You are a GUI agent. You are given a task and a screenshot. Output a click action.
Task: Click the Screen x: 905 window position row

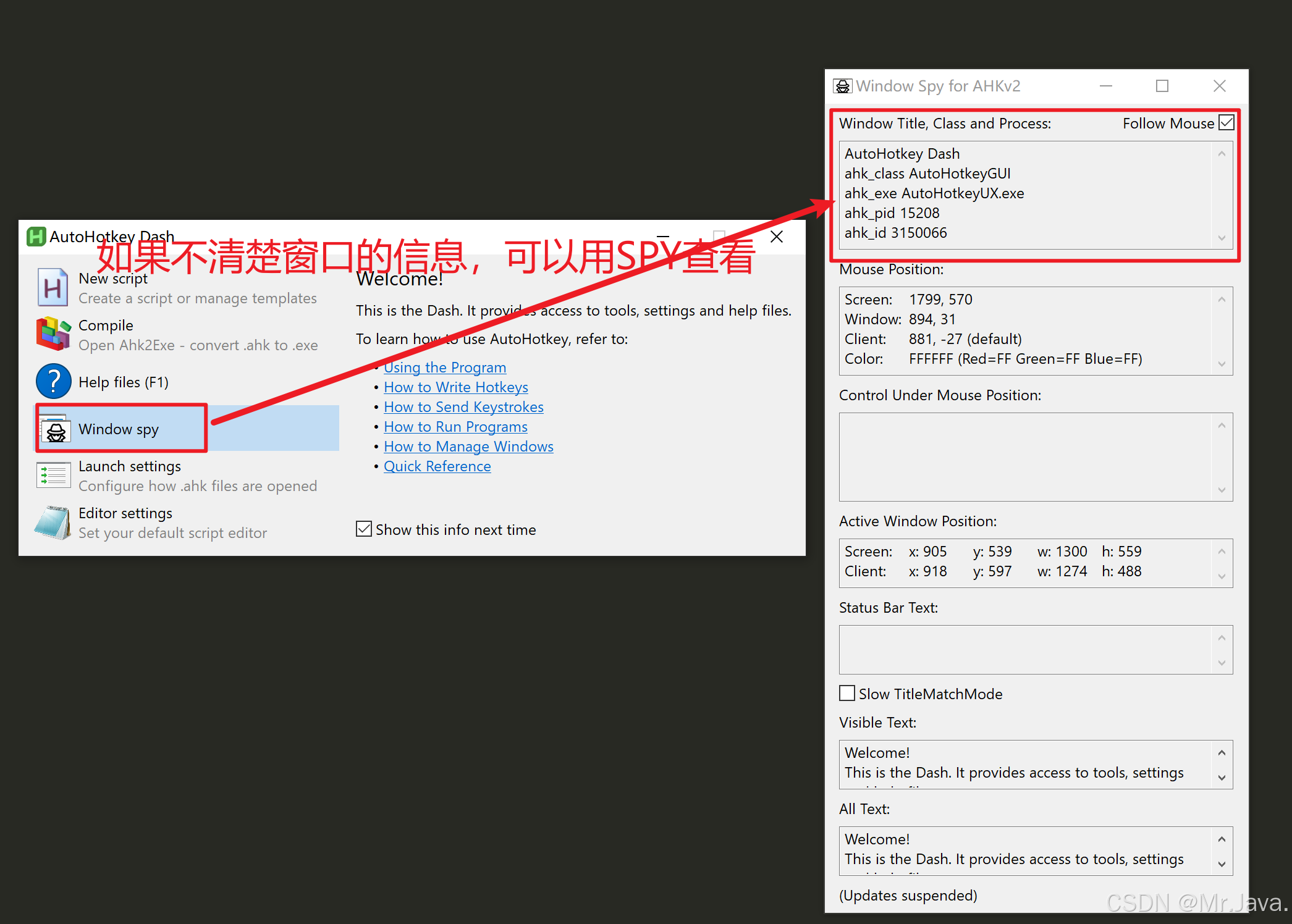(993, 552)
